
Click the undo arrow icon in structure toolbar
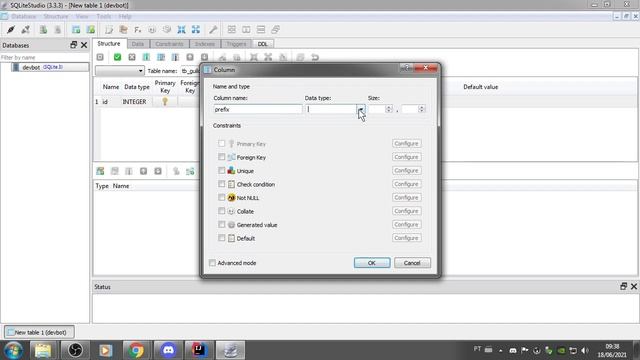315,57
